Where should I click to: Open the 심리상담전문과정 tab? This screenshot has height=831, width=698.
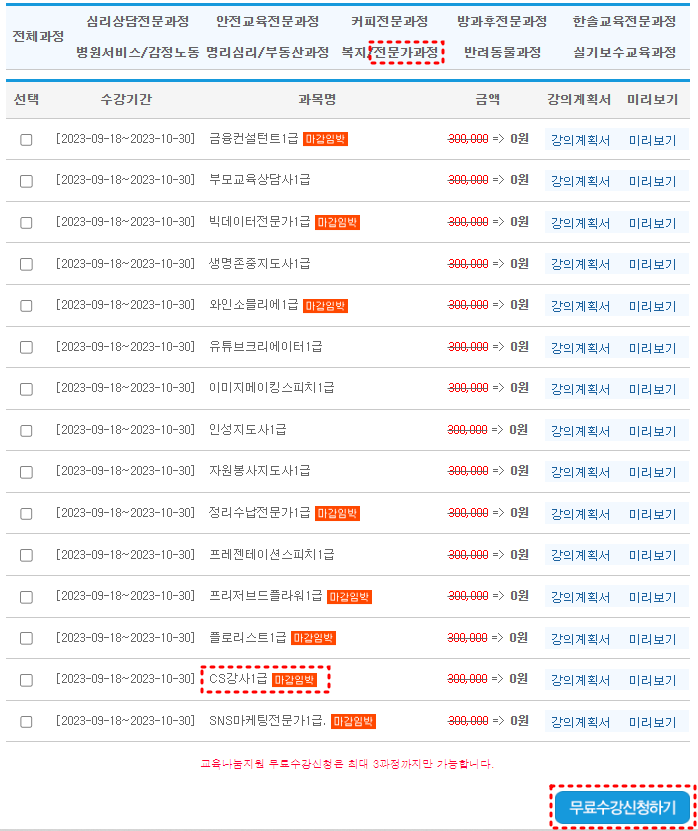pos(138,22)
